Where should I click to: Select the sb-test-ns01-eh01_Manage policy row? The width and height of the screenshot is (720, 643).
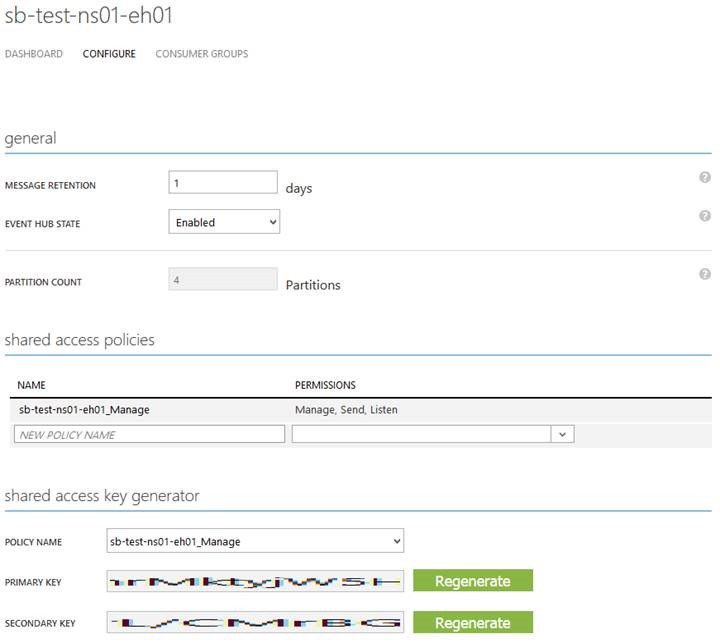pos(85,410)
